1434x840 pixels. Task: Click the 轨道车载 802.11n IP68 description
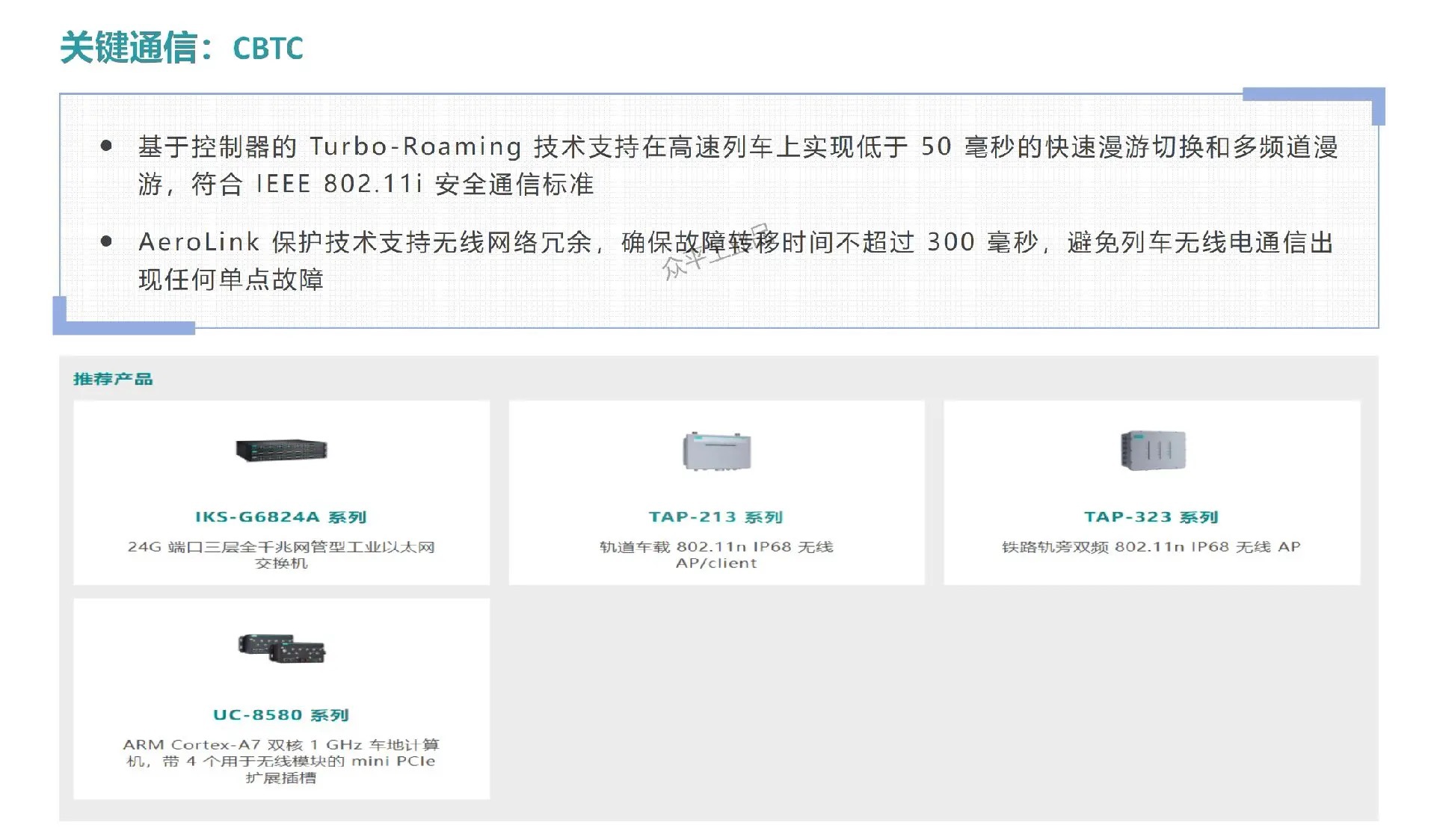716,555
